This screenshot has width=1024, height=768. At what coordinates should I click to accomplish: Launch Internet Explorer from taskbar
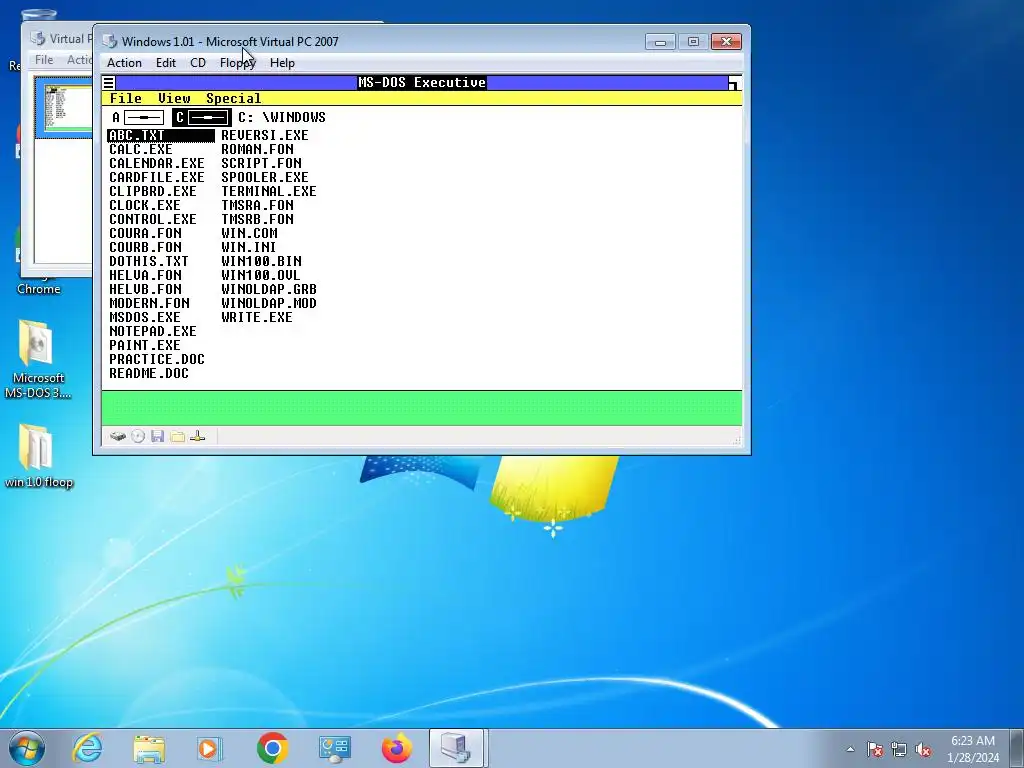(x=88, y=748)
